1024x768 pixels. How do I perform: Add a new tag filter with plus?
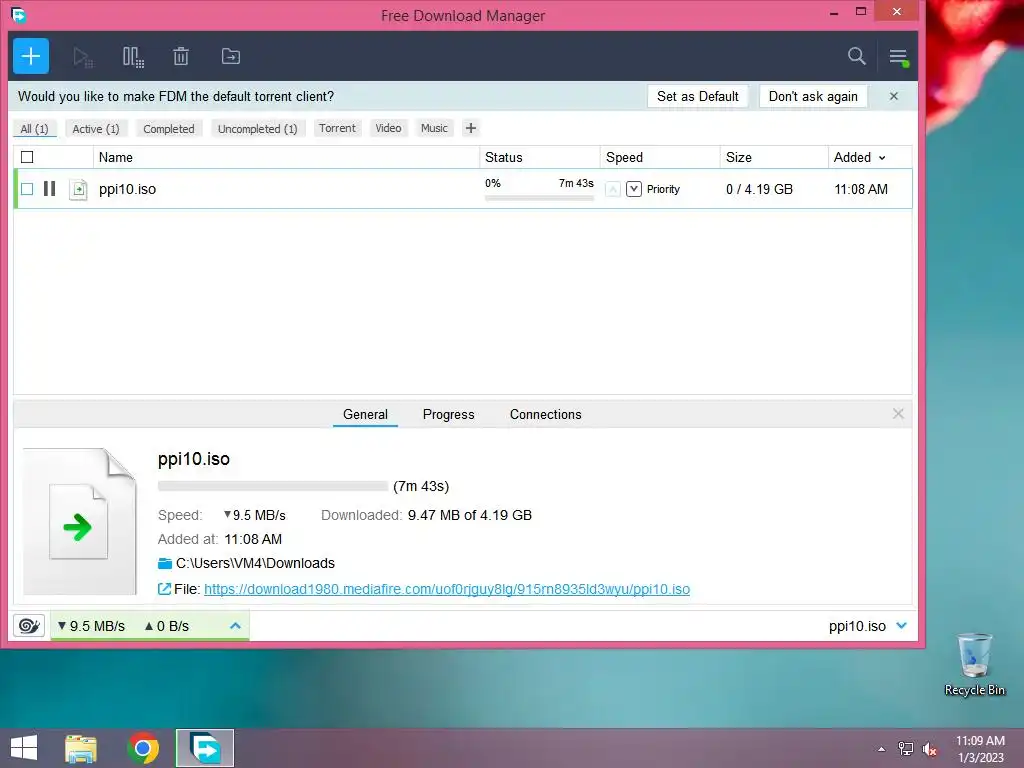click(x=470, y=128)
